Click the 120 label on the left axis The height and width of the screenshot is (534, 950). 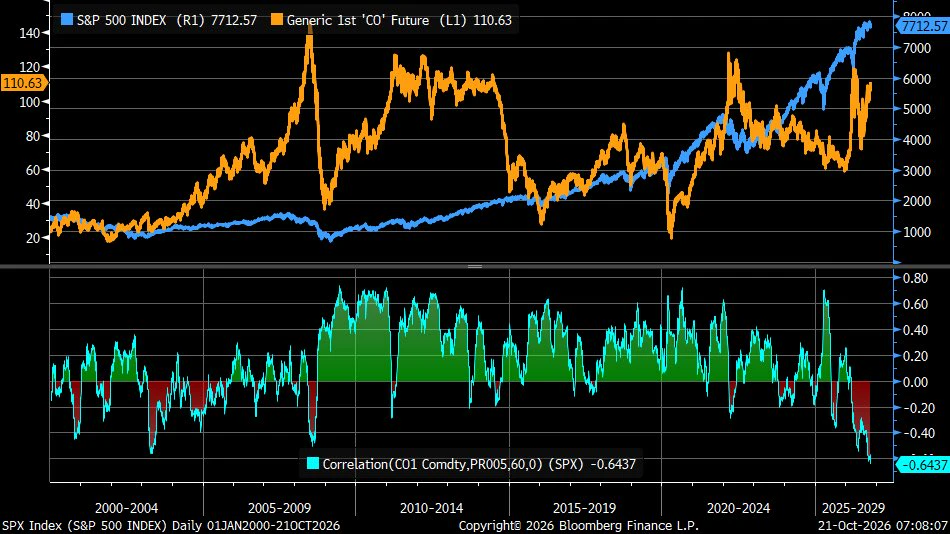pyautogui.click(x=30, y=67)
